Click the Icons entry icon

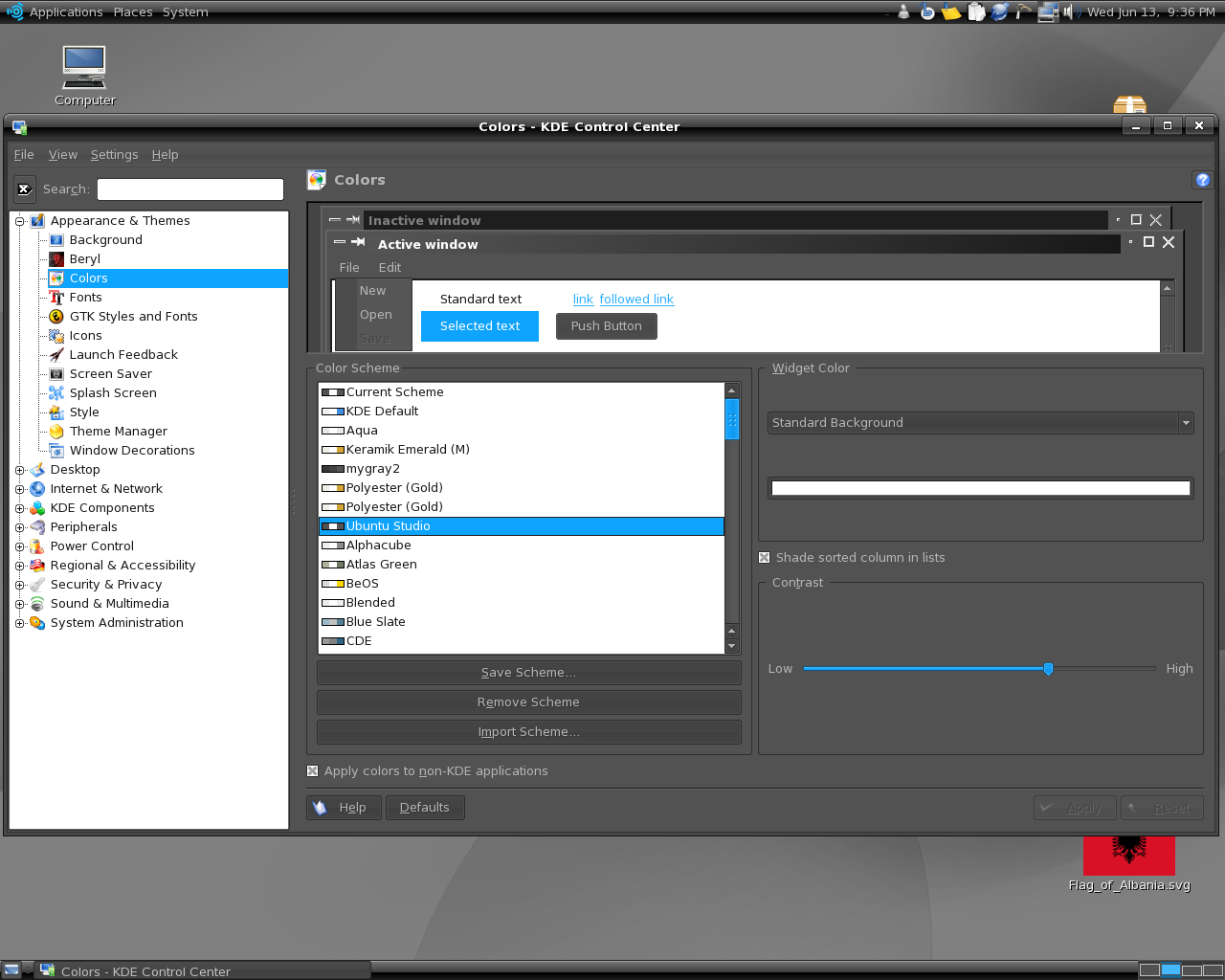click(x=56, y=336)
